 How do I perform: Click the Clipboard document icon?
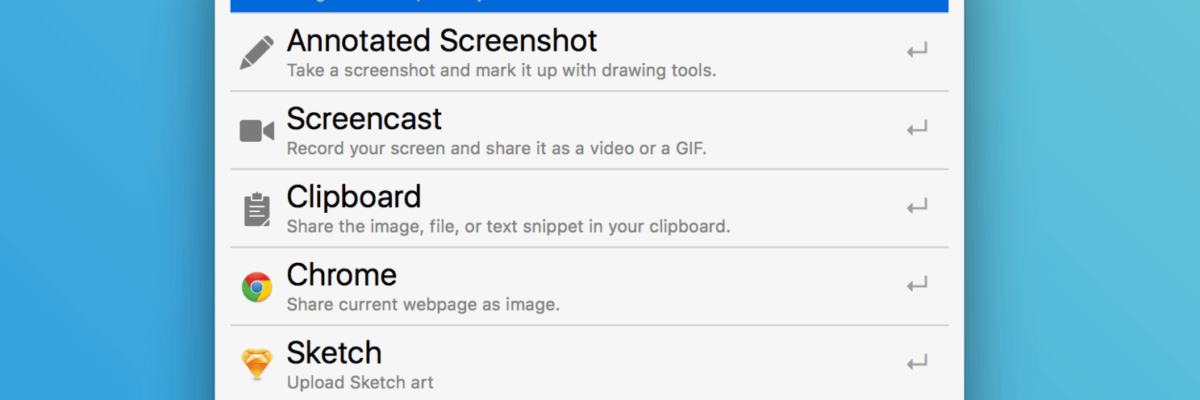coord(257,209)
